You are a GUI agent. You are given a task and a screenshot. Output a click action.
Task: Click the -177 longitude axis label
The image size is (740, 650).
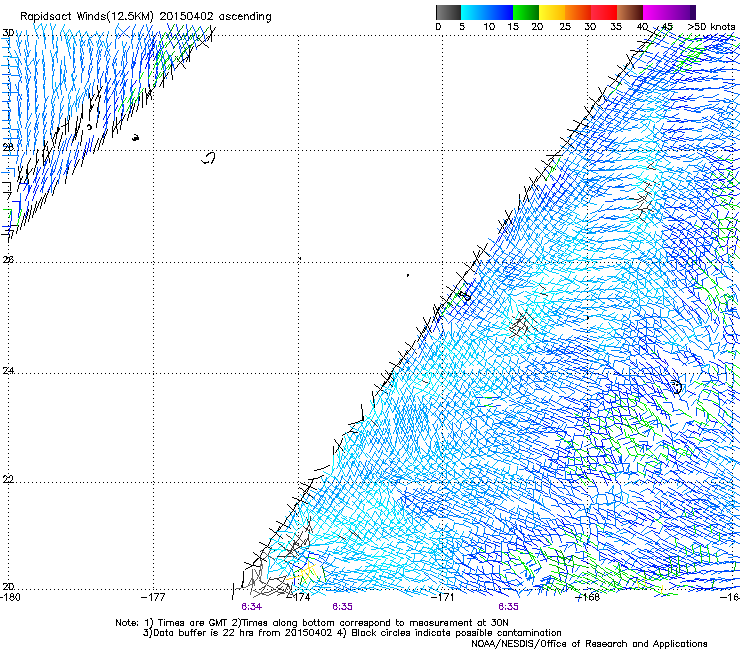click(153, 597)
